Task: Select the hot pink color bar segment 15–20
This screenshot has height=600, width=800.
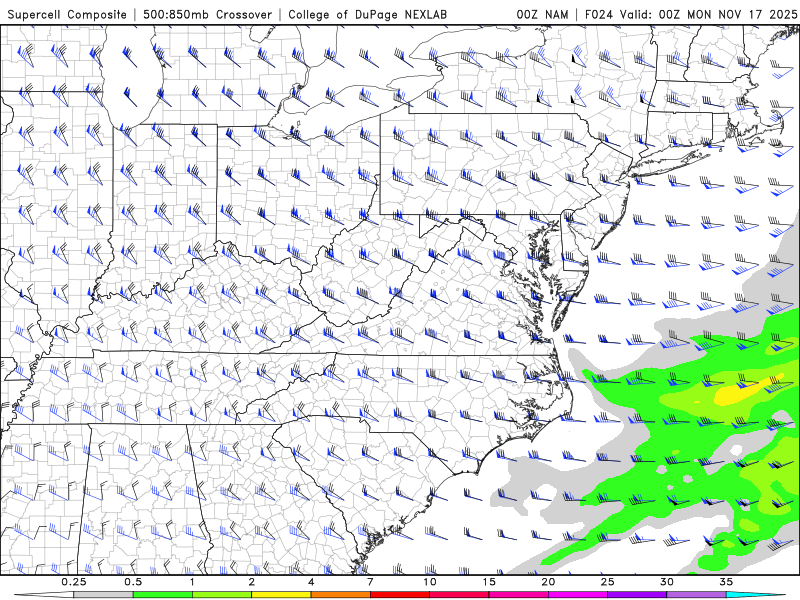Action: pos(518,595)
